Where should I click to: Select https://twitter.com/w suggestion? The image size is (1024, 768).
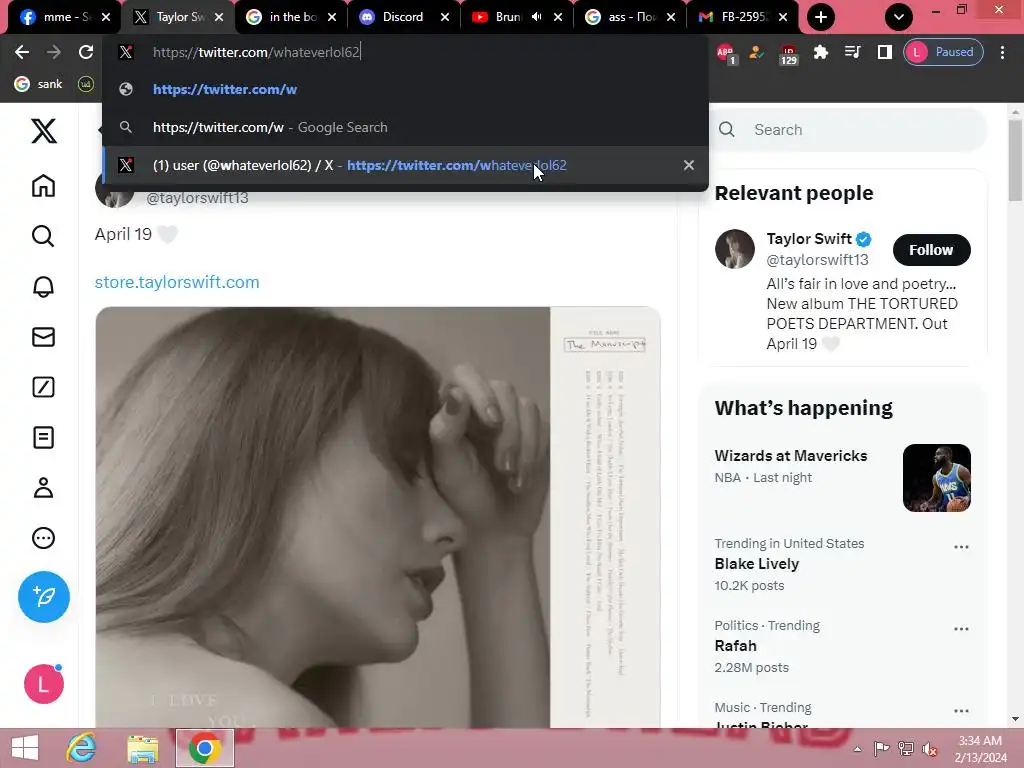(x=405, y=89)
